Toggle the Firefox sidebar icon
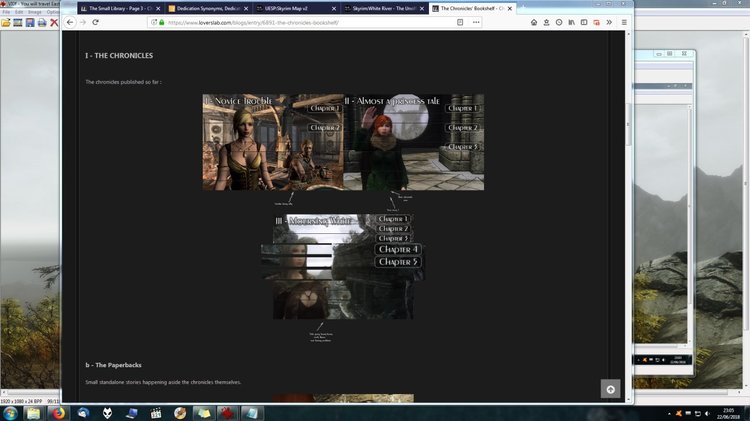The height and width of the screenshot is (421, 750). point(584,22)
